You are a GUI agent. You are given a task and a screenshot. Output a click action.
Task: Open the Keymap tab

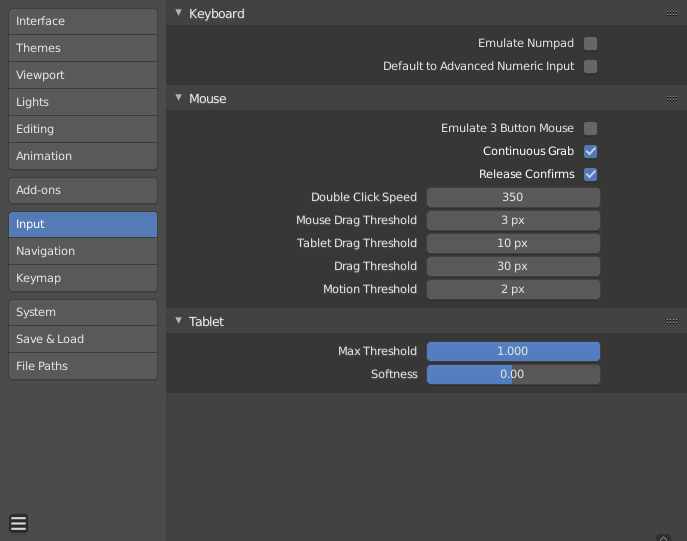(x=83, y=278)
